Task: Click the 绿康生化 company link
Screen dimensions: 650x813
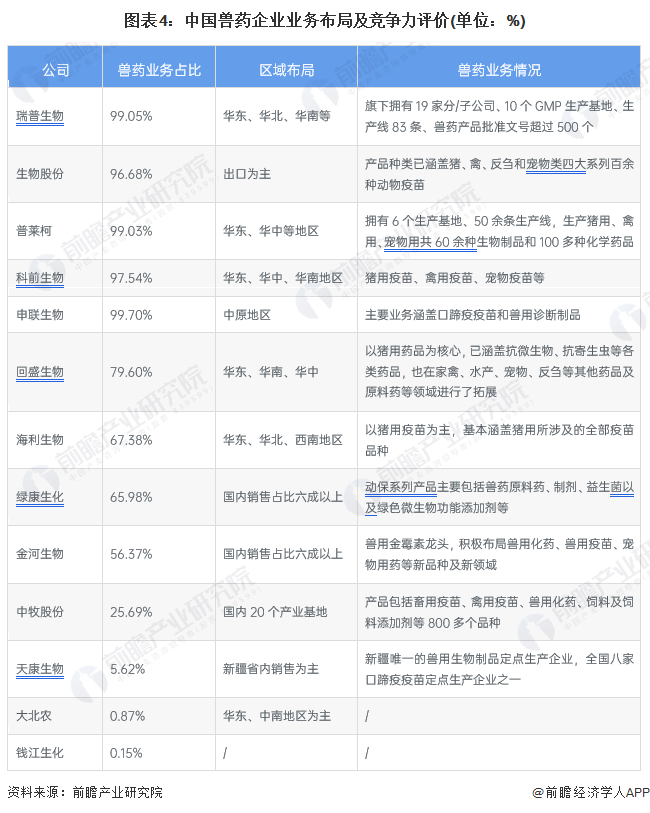Action: click(40, 496)
